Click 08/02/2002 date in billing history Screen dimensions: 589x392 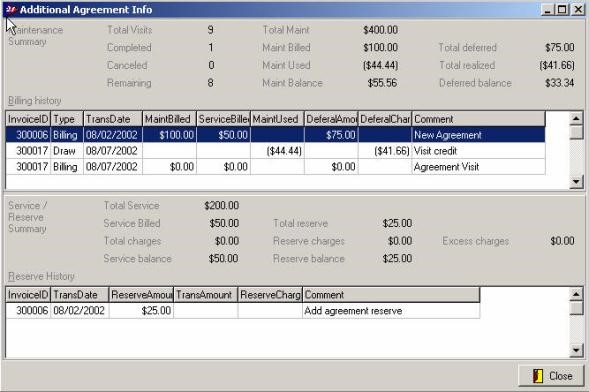pos(113,135)
